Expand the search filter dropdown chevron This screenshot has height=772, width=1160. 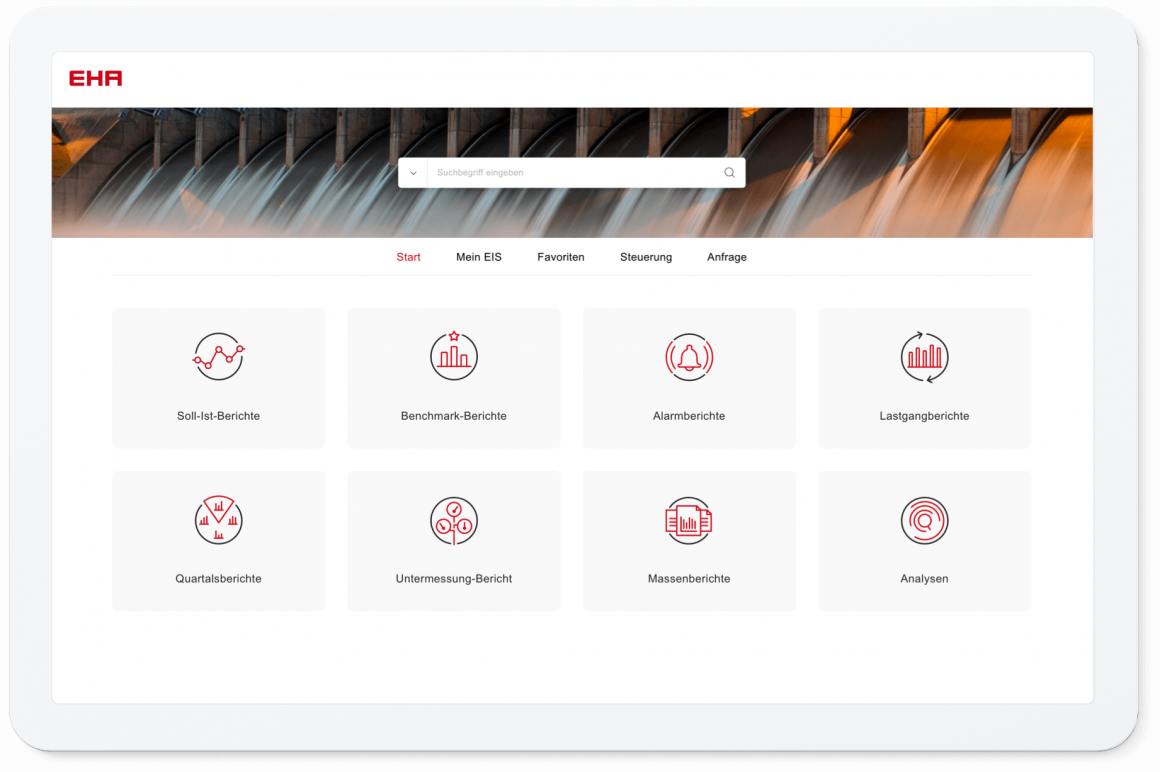(x=413, y=173)
